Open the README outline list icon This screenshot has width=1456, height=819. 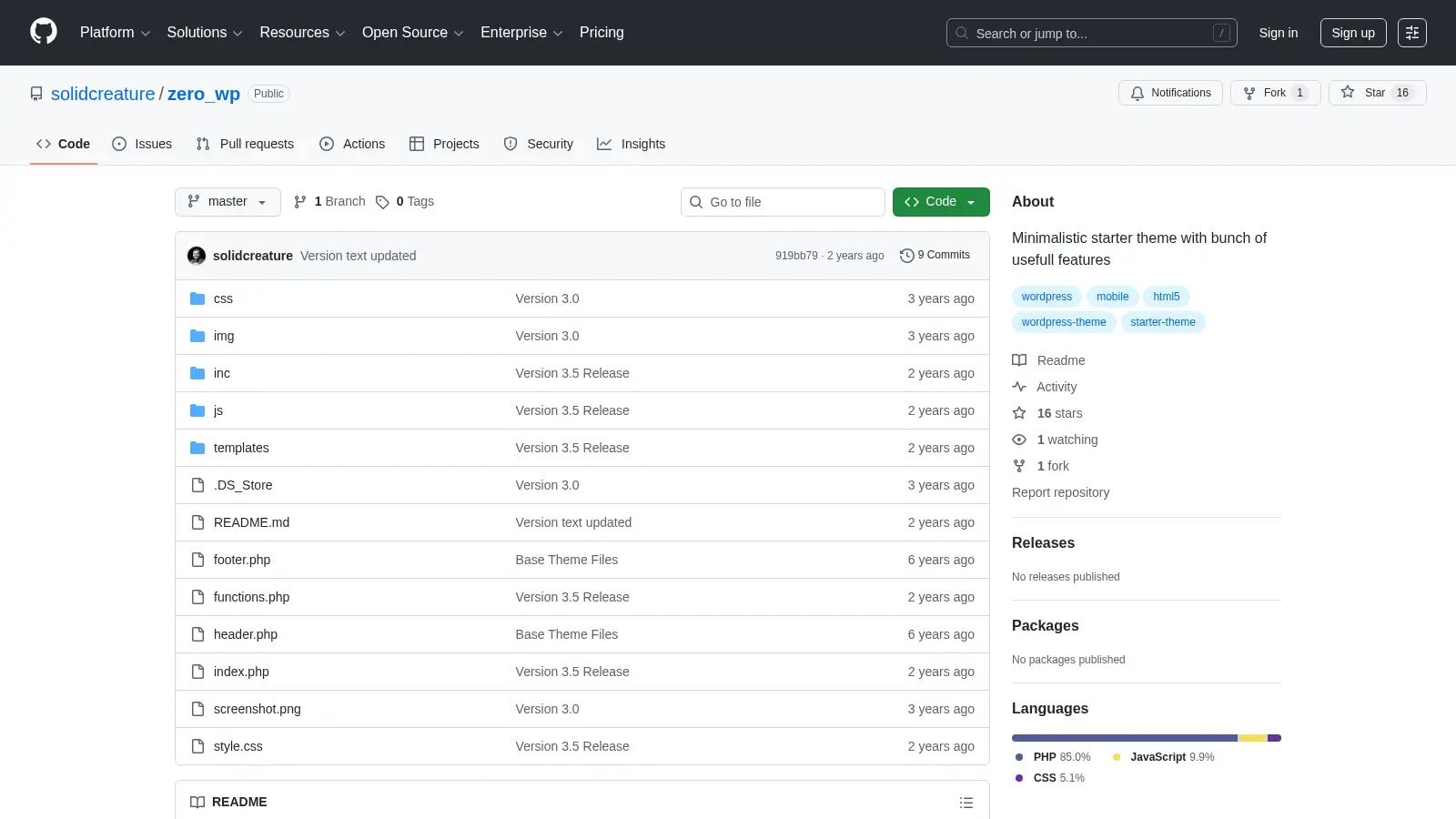tap(966, 803)
